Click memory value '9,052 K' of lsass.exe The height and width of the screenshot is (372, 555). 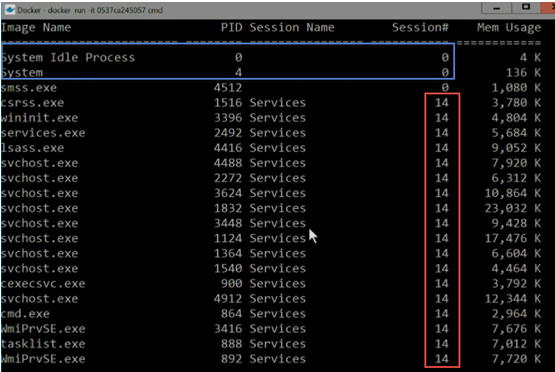coord(516,148)
